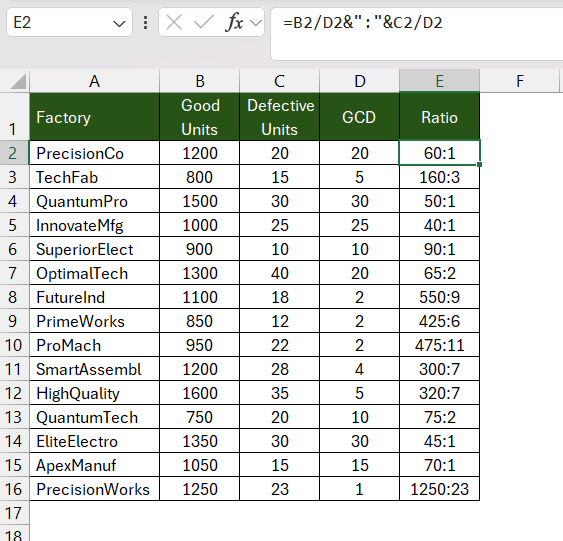563x541 pixels.
Task: Click the Cancel (X) formula bar icon
Action: [174, 23]
